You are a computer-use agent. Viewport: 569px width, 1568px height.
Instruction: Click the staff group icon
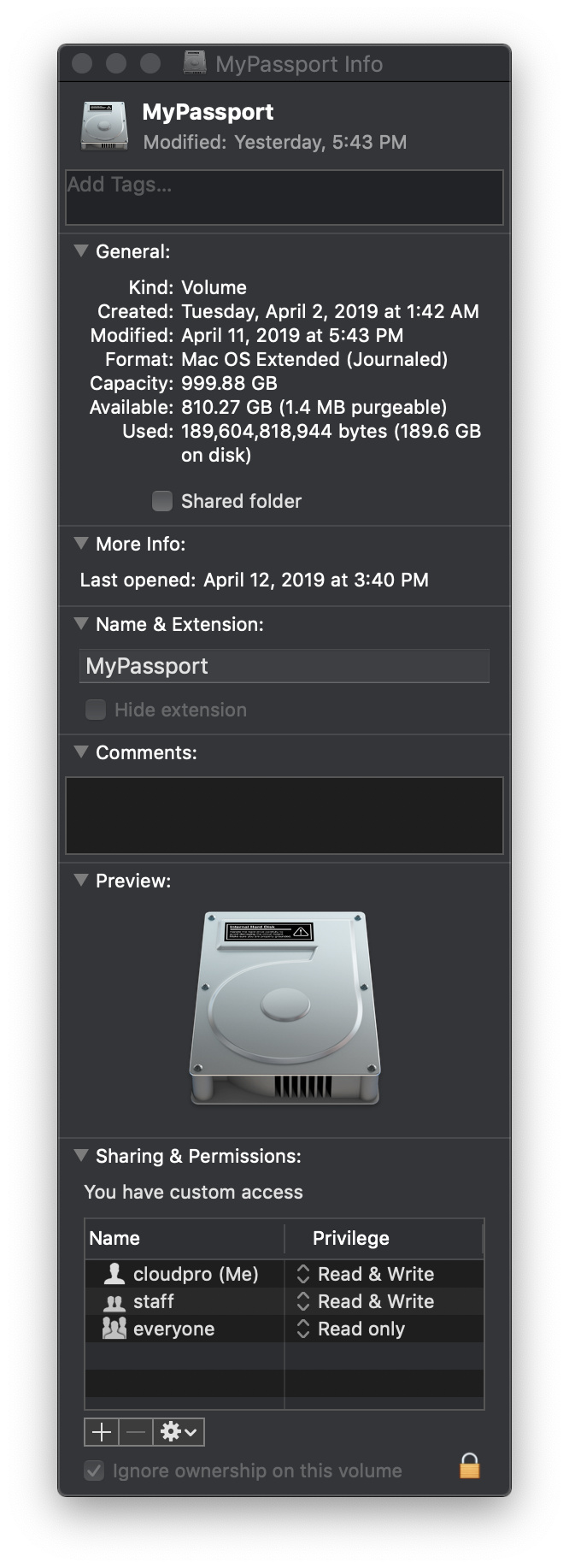114,1302
